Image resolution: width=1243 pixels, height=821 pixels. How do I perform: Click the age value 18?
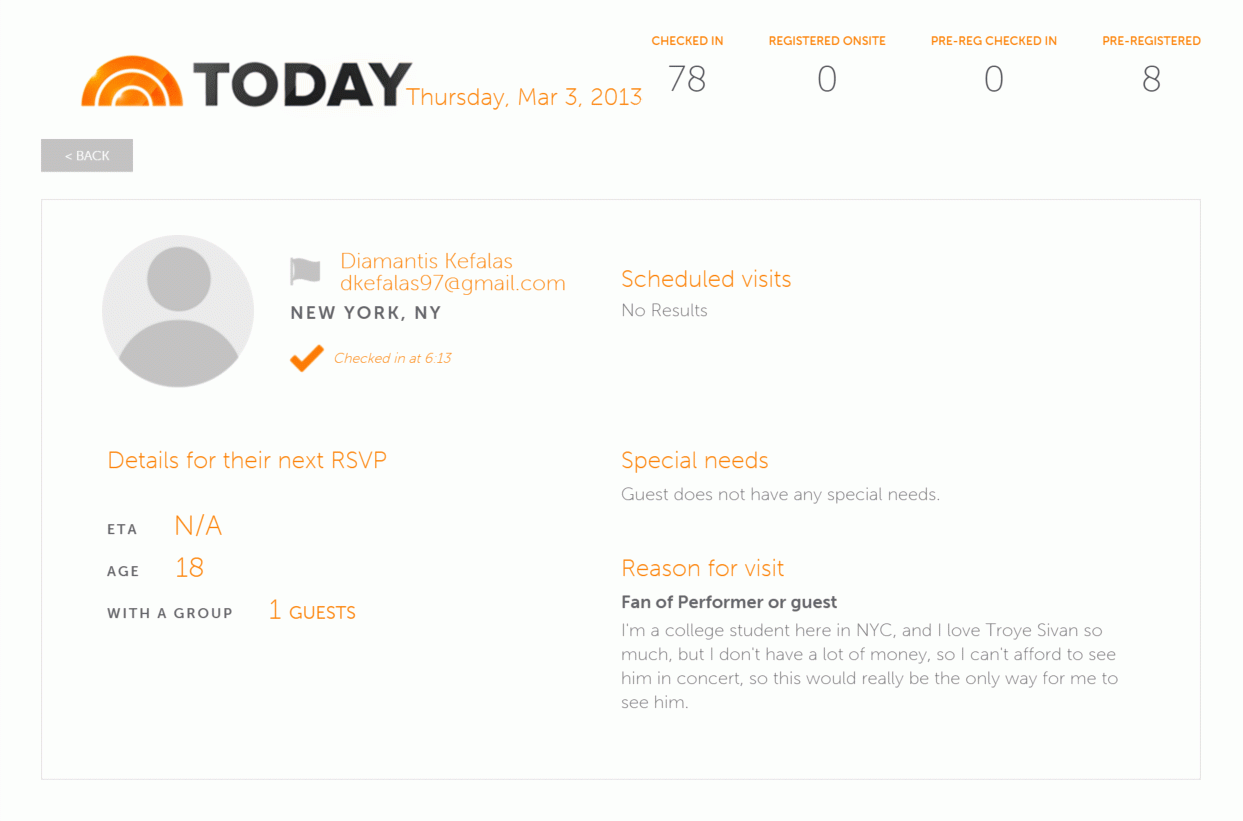[189, 568]
